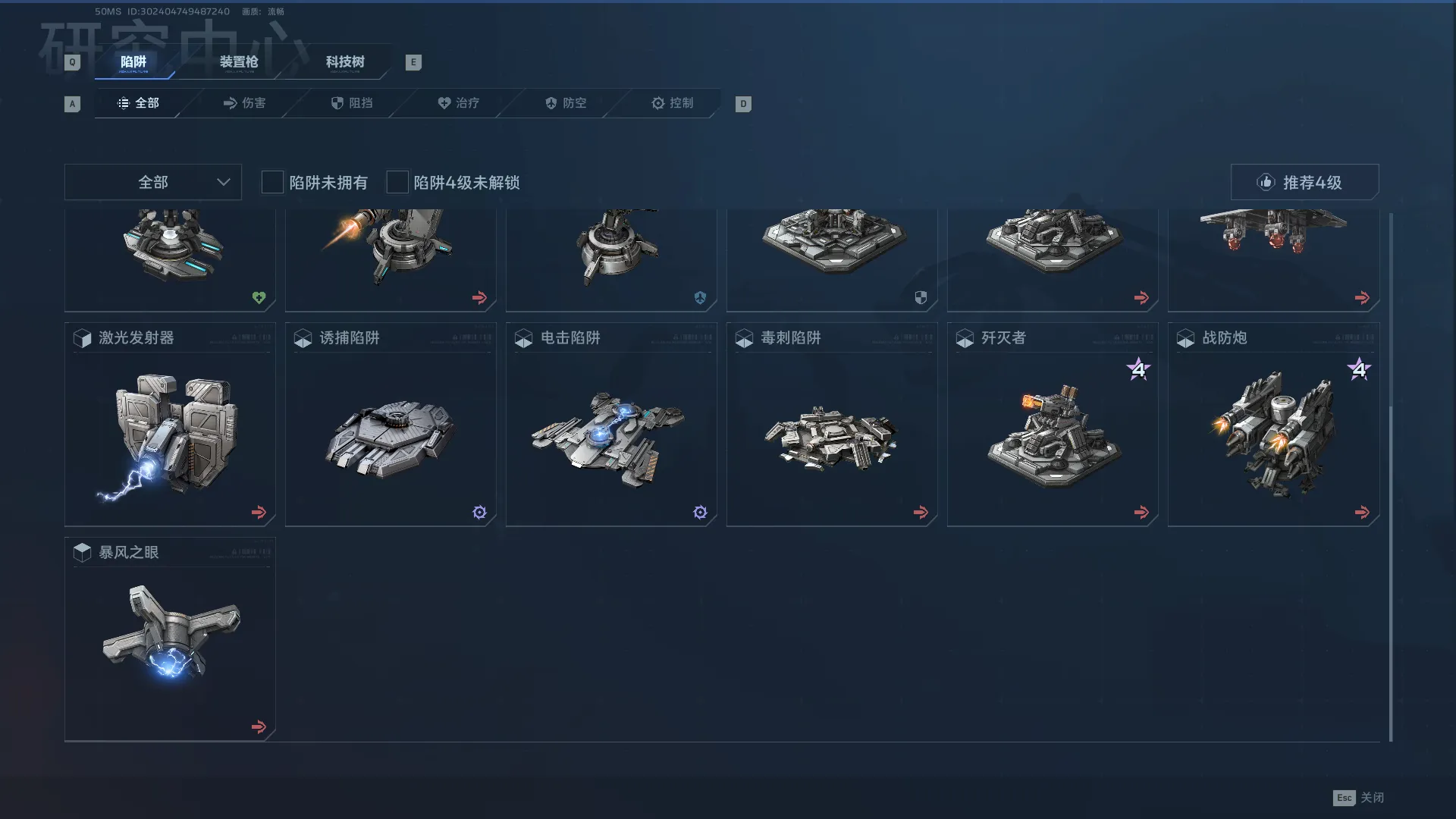Open the 诱捕陷阱 trap image
Viewport: 1456px width, 819px height.
[x=390, y=438]
